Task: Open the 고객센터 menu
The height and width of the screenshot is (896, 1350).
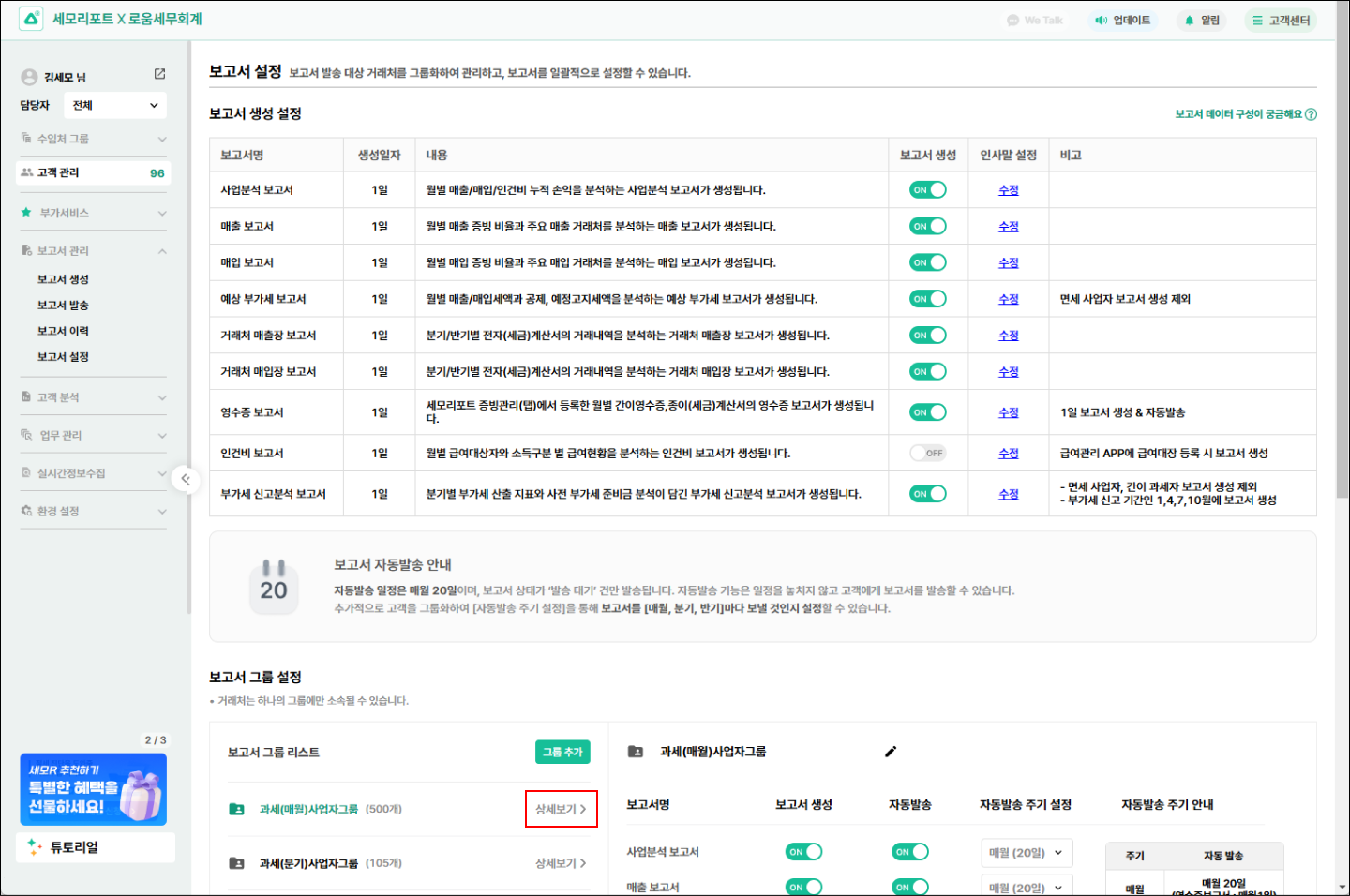Action: [1281, 21]
